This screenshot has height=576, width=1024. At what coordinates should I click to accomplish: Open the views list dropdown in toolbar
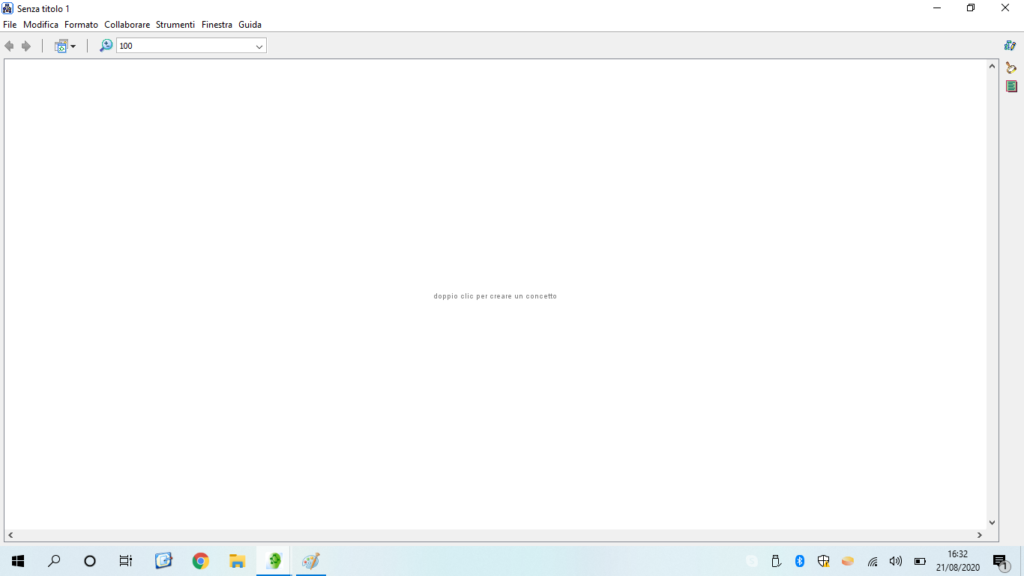tap(65, 46)
